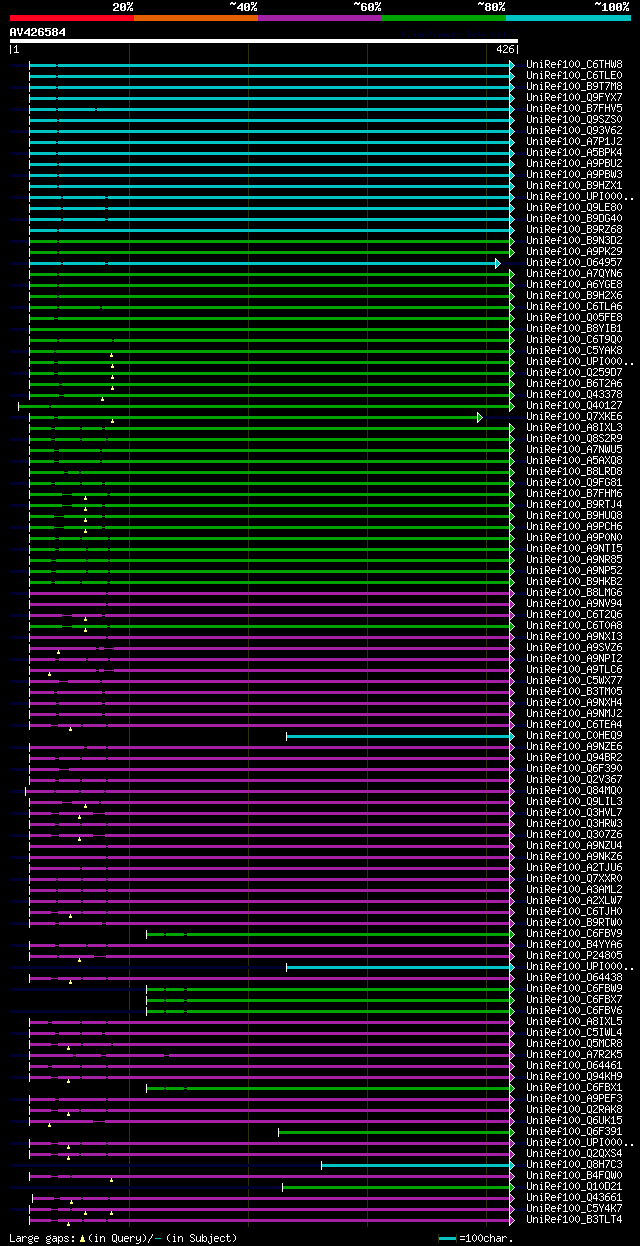The width and height of the screenshot is (640, 1246).
Task: Select the UniRef100_Q84MQ0 label
Action: (x=574, y=791)
